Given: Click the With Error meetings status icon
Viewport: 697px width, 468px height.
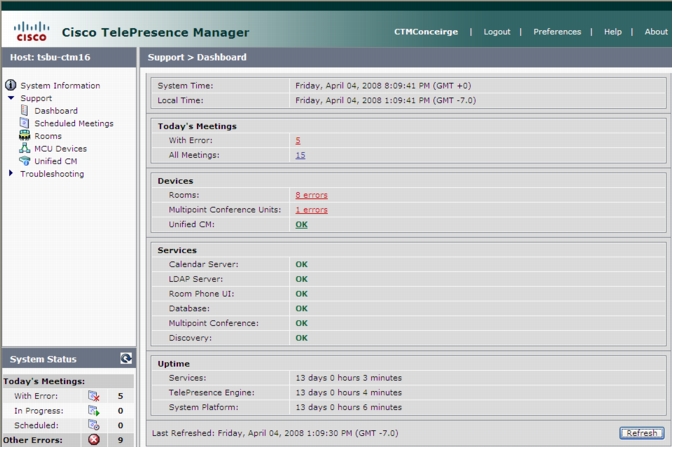Looking at the screenshot, I should (x=93, y=396).
